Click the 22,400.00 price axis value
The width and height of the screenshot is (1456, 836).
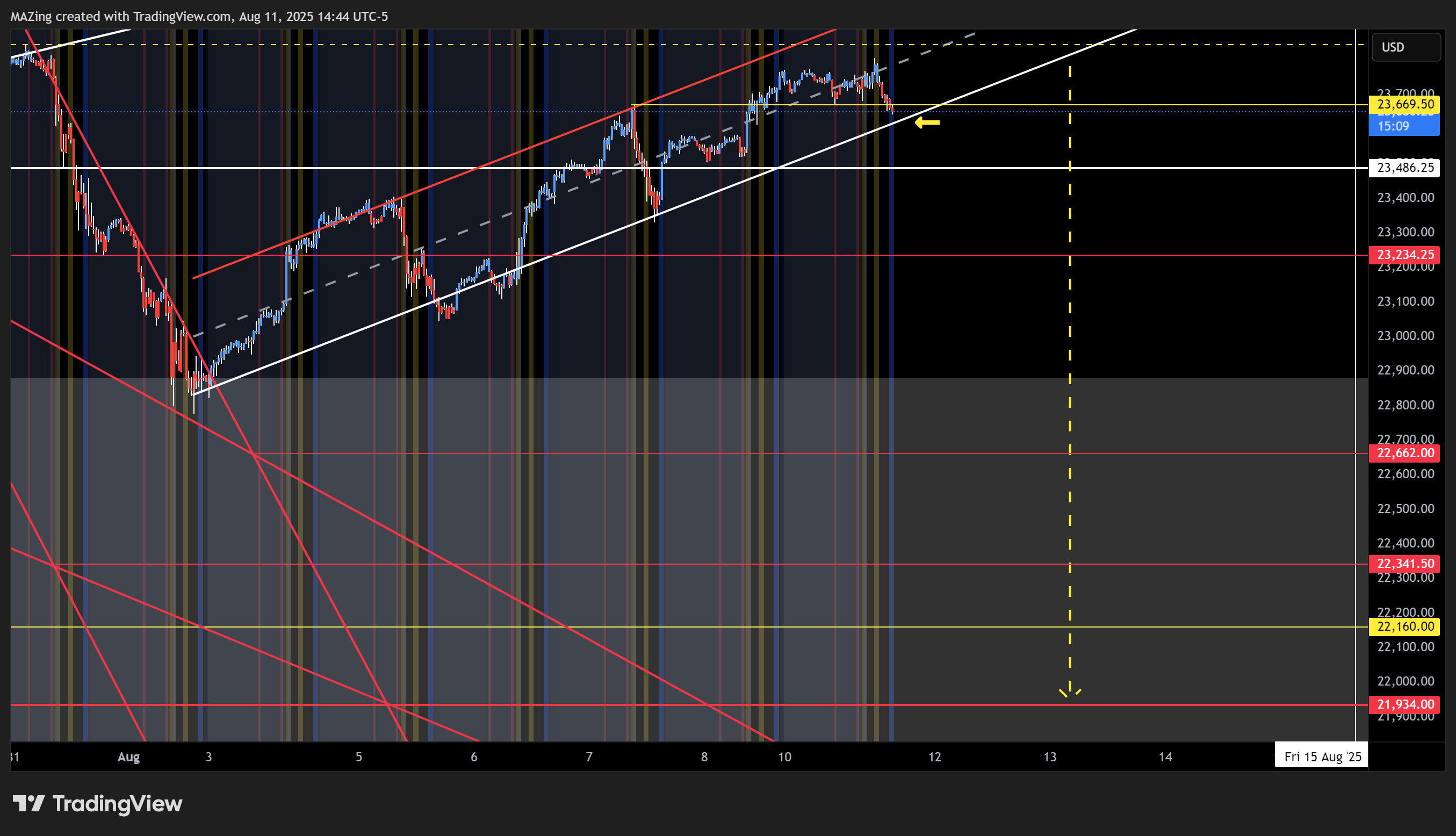click(1405, 543)
